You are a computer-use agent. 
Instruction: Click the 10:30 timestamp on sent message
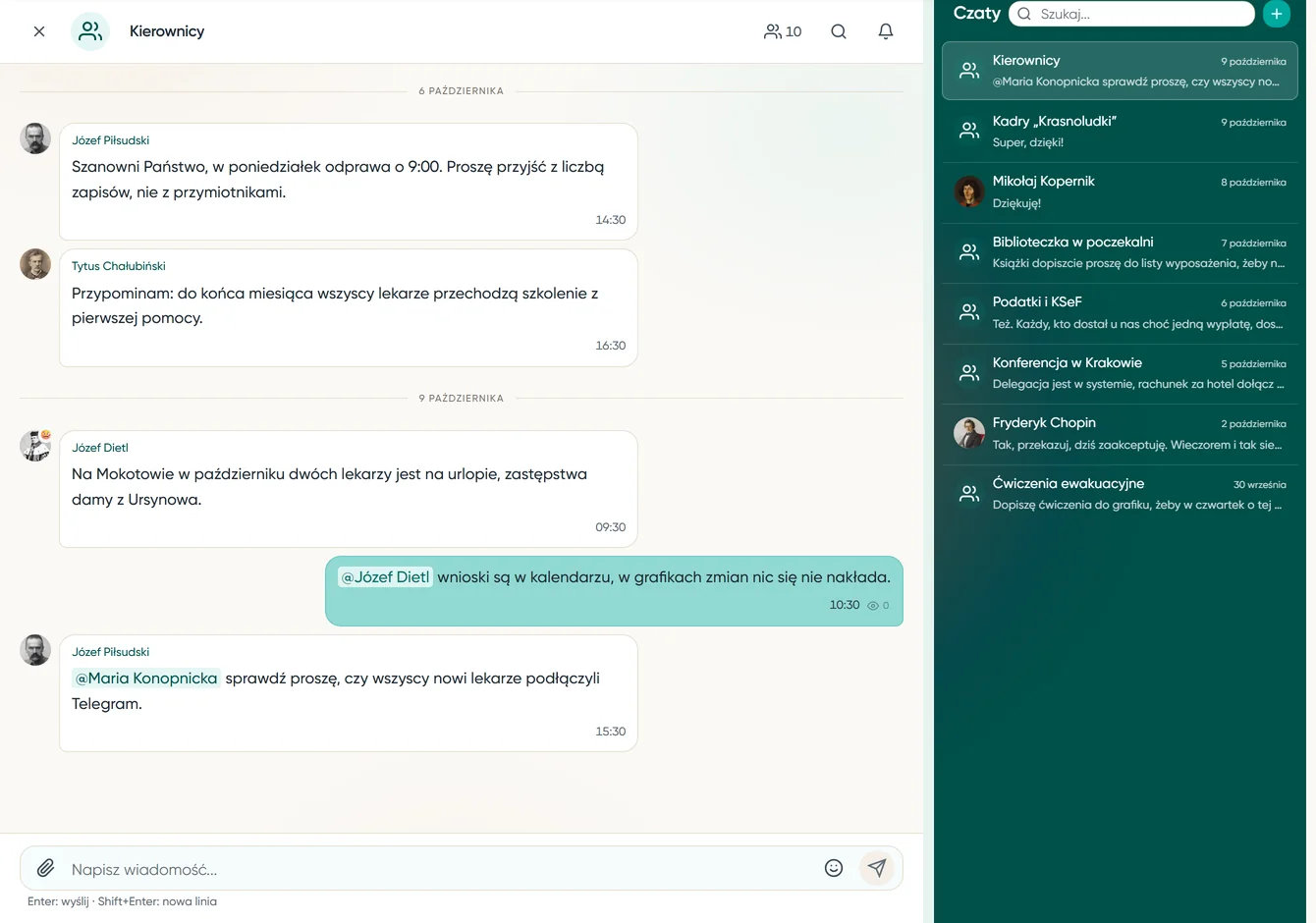(x=845, y=605)
